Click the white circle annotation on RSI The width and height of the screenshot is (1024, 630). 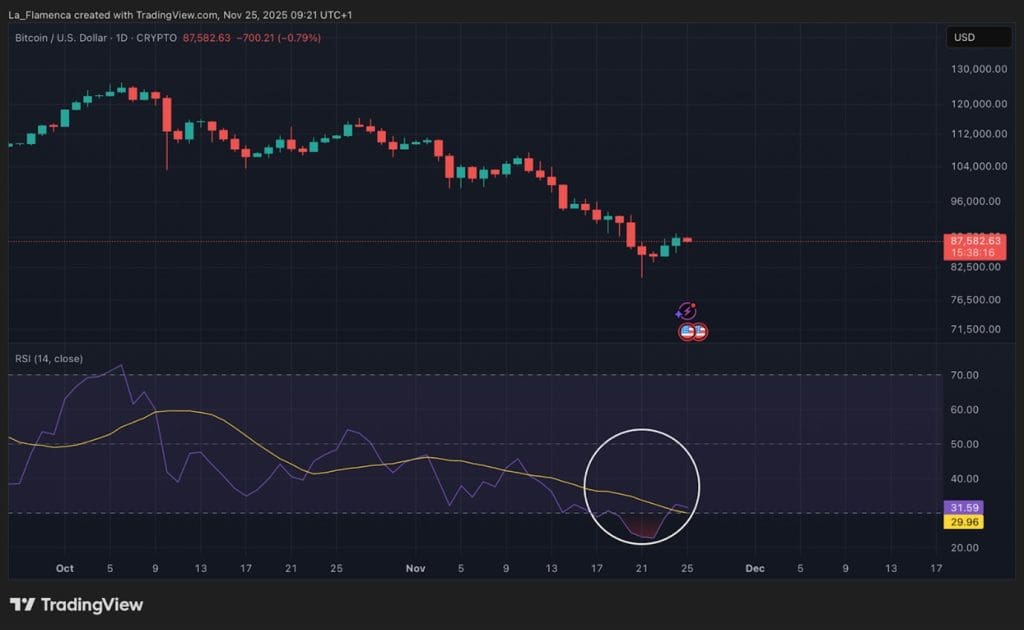tap(642, 430)
